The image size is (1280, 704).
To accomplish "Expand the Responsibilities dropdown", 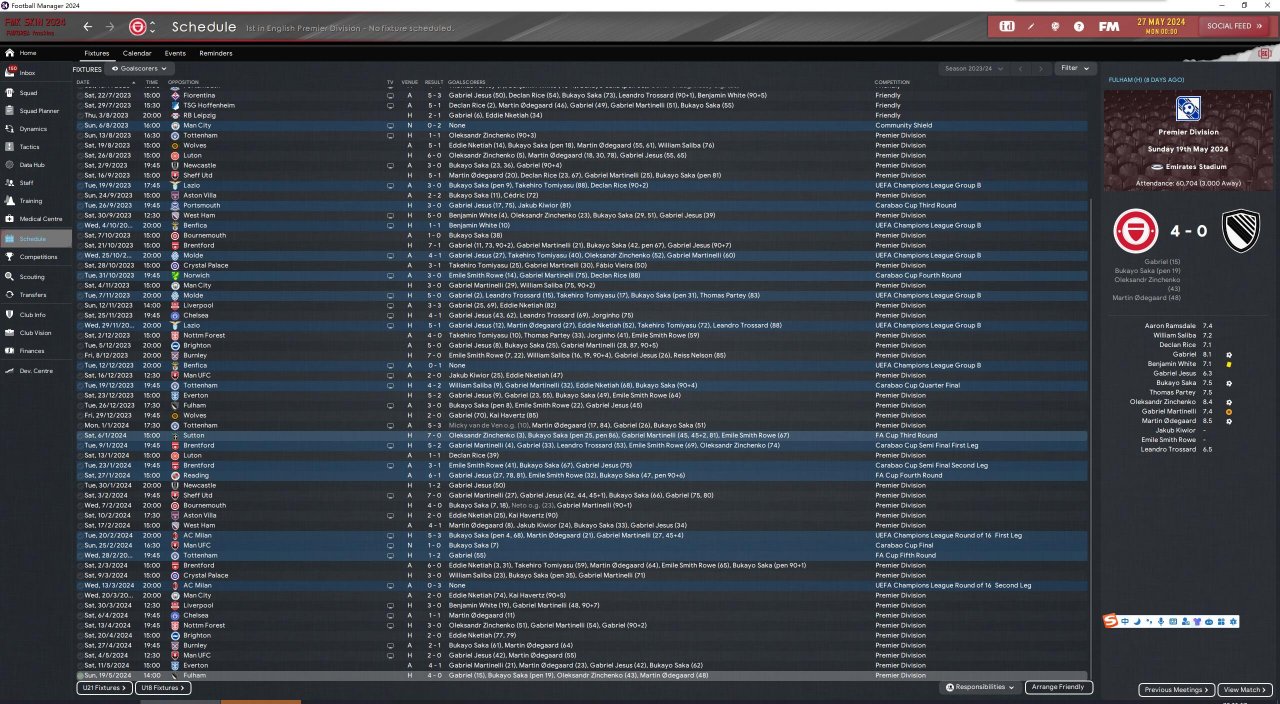I will click(x=980, y=688).
